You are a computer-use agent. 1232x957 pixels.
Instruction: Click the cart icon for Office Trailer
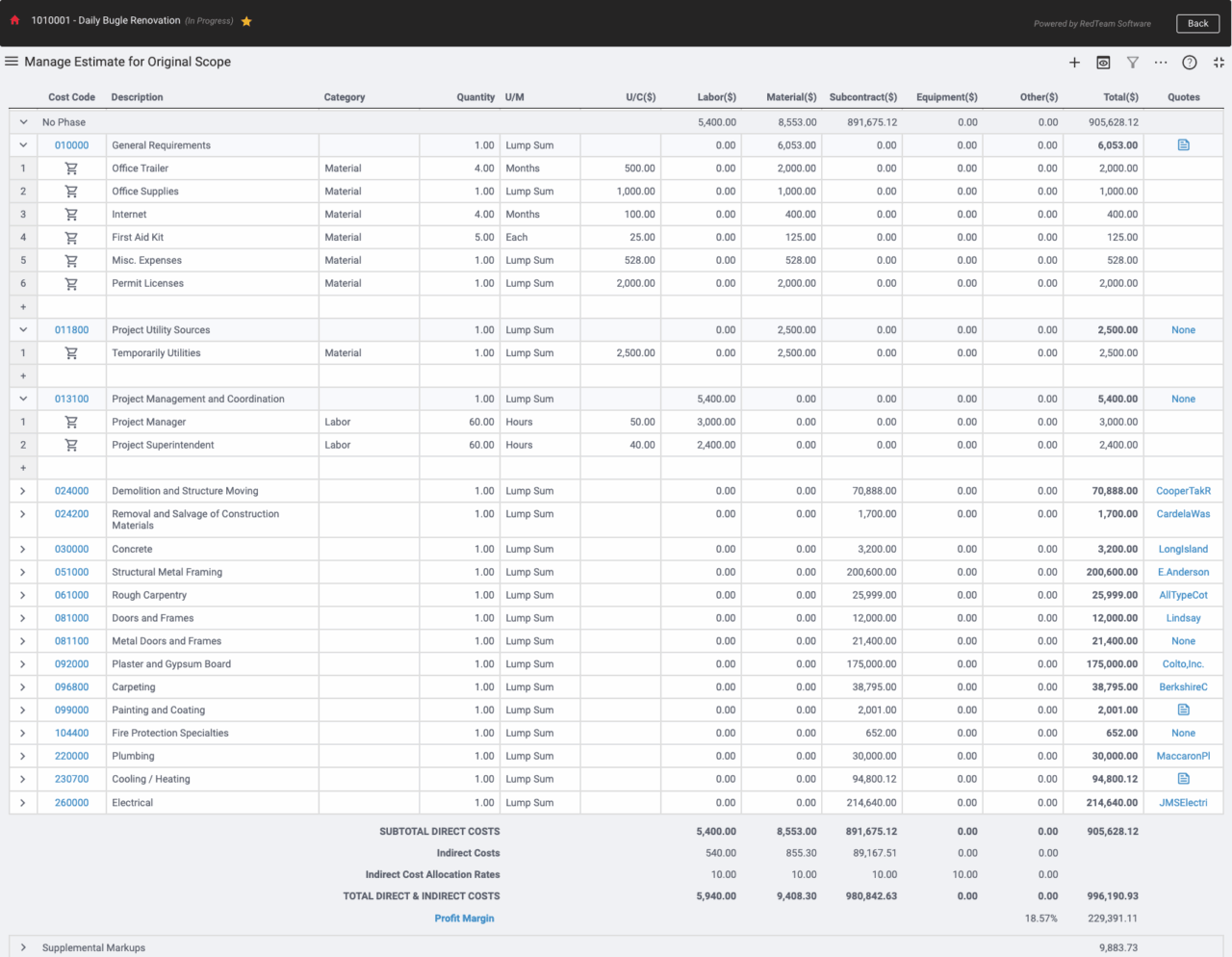71,168
